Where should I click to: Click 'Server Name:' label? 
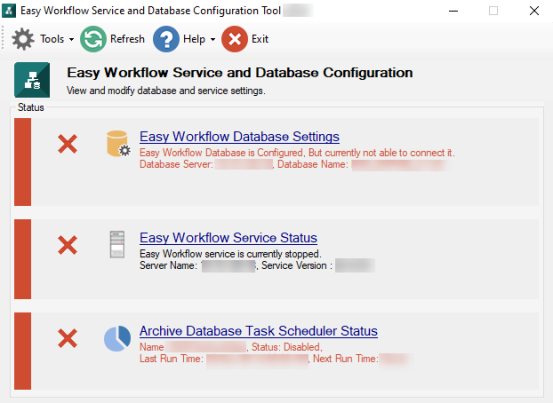click(x=169, y=265)
